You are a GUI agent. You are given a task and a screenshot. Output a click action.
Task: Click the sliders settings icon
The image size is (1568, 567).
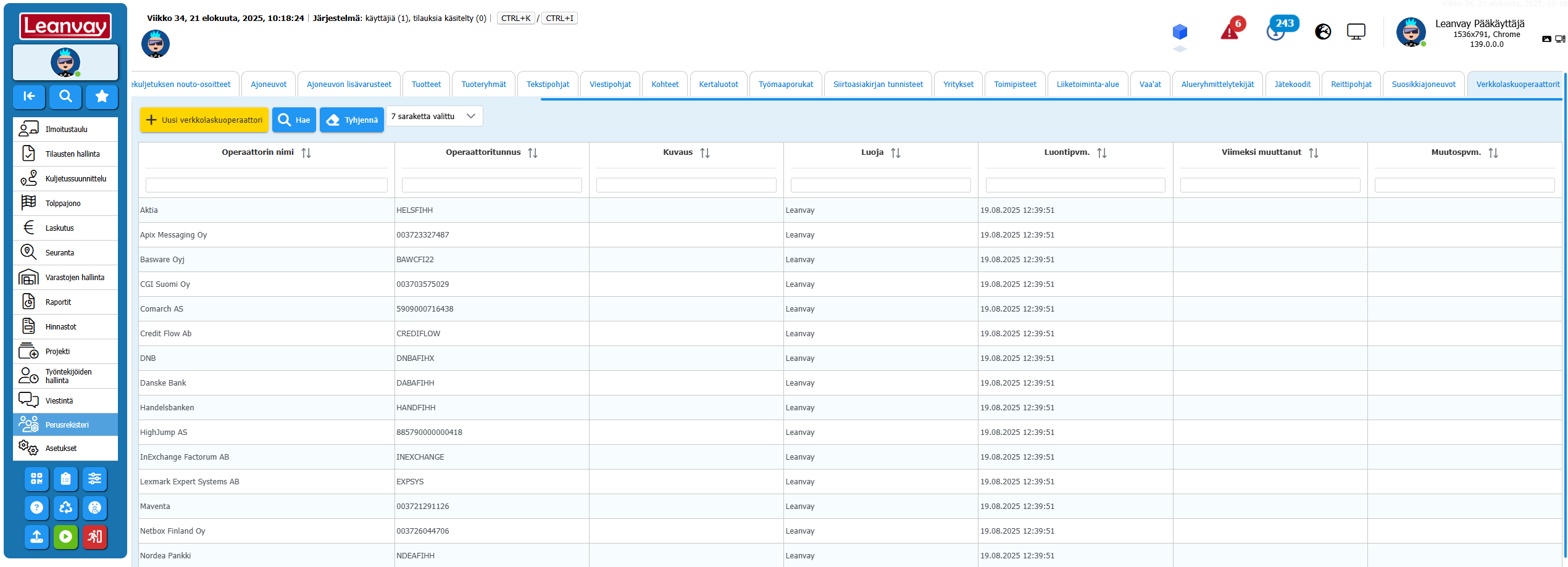point(94,479)
